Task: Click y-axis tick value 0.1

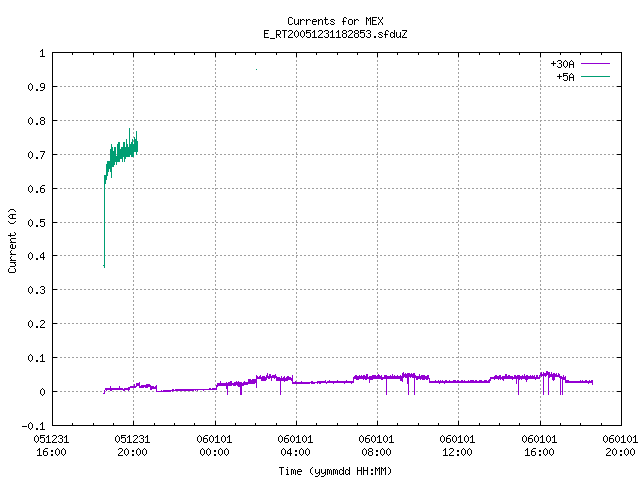Action: (x=36, y=358)
